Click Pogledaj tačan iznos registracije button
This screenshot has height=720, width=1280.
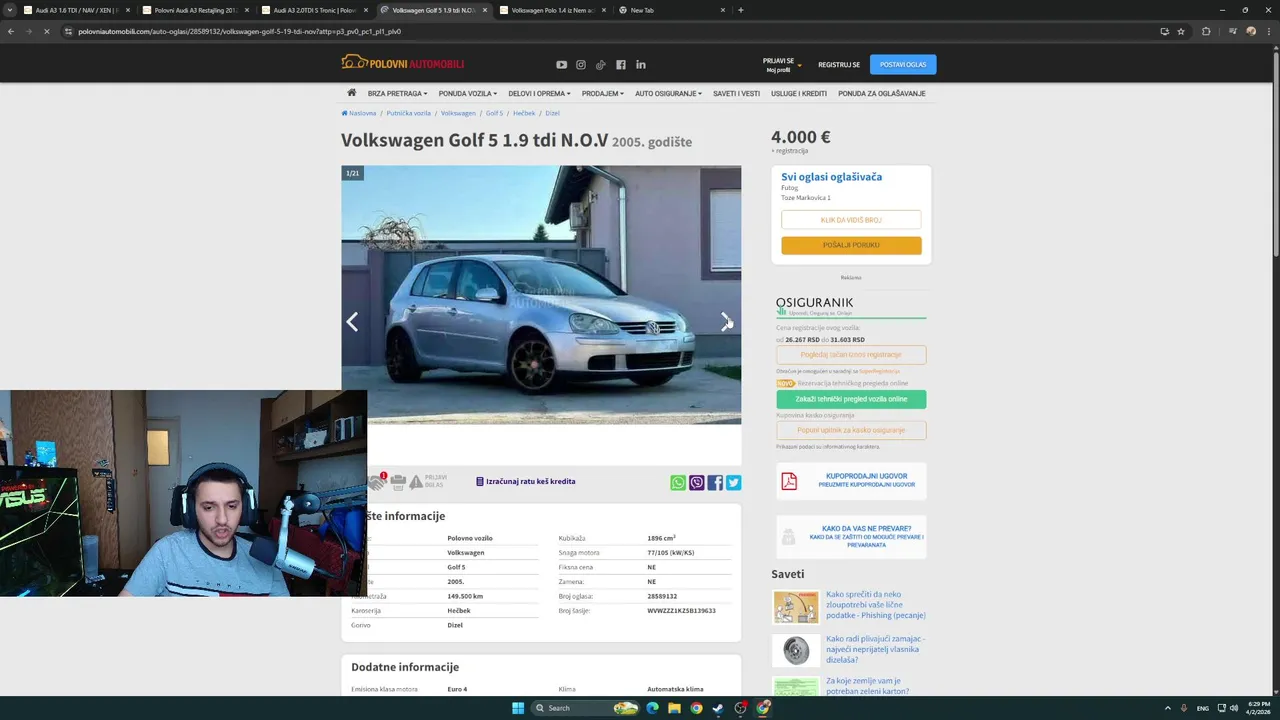pyautogui.click(x=851, y=355)
